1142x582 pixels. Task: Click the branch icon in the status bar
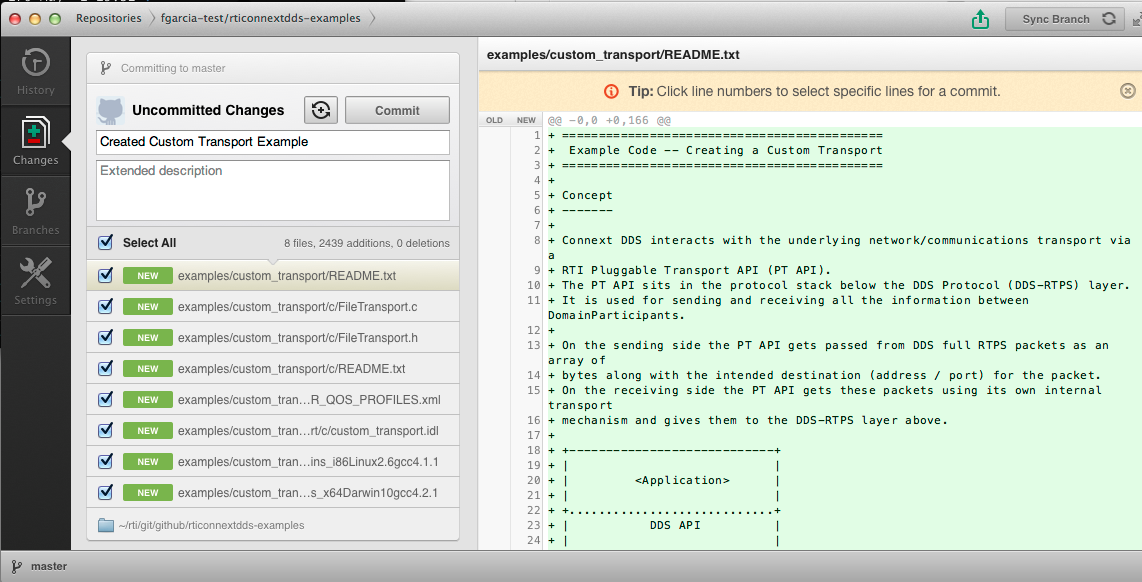16,566
